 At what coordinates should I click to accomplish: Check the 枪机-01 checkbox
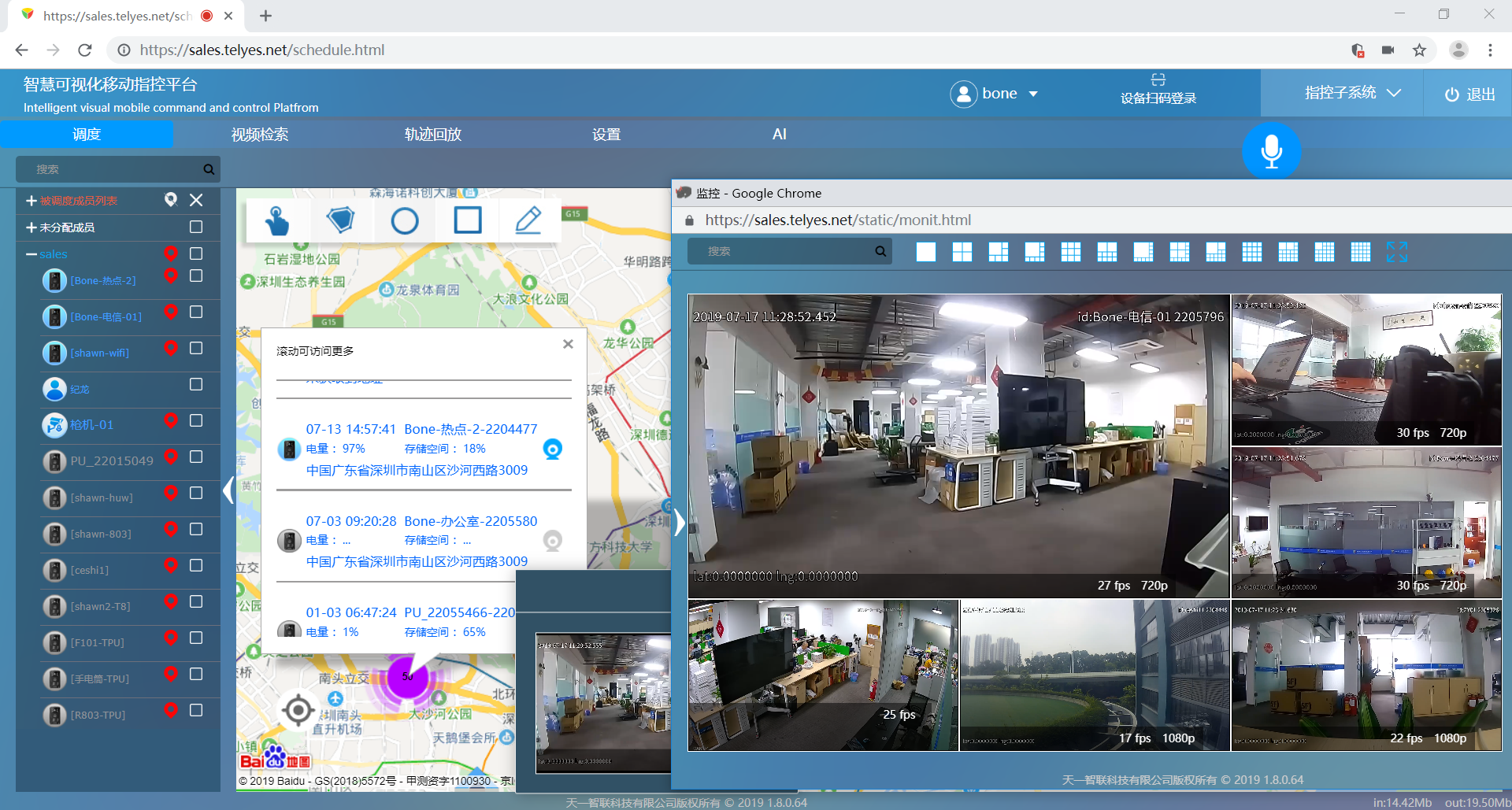[x=196, y=420]
